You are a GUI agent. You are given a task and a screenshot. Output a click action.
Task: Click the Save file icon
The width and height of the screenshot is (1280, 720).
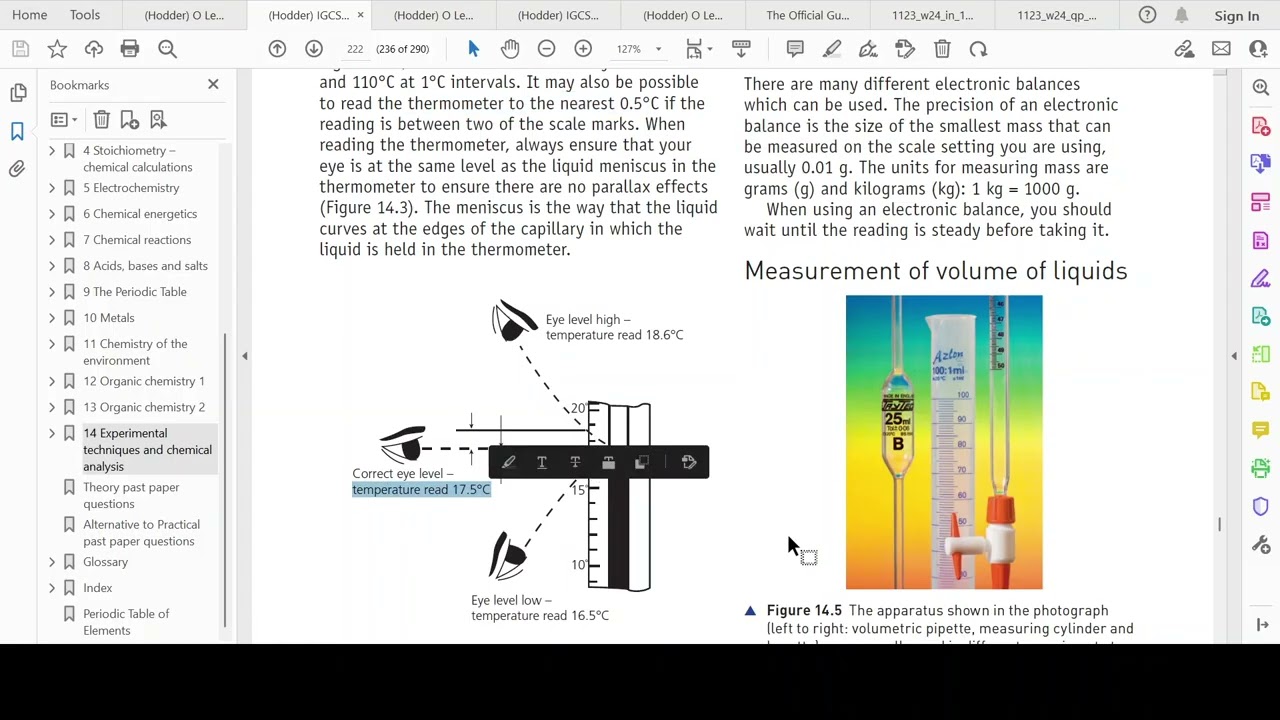coord(20,49)
